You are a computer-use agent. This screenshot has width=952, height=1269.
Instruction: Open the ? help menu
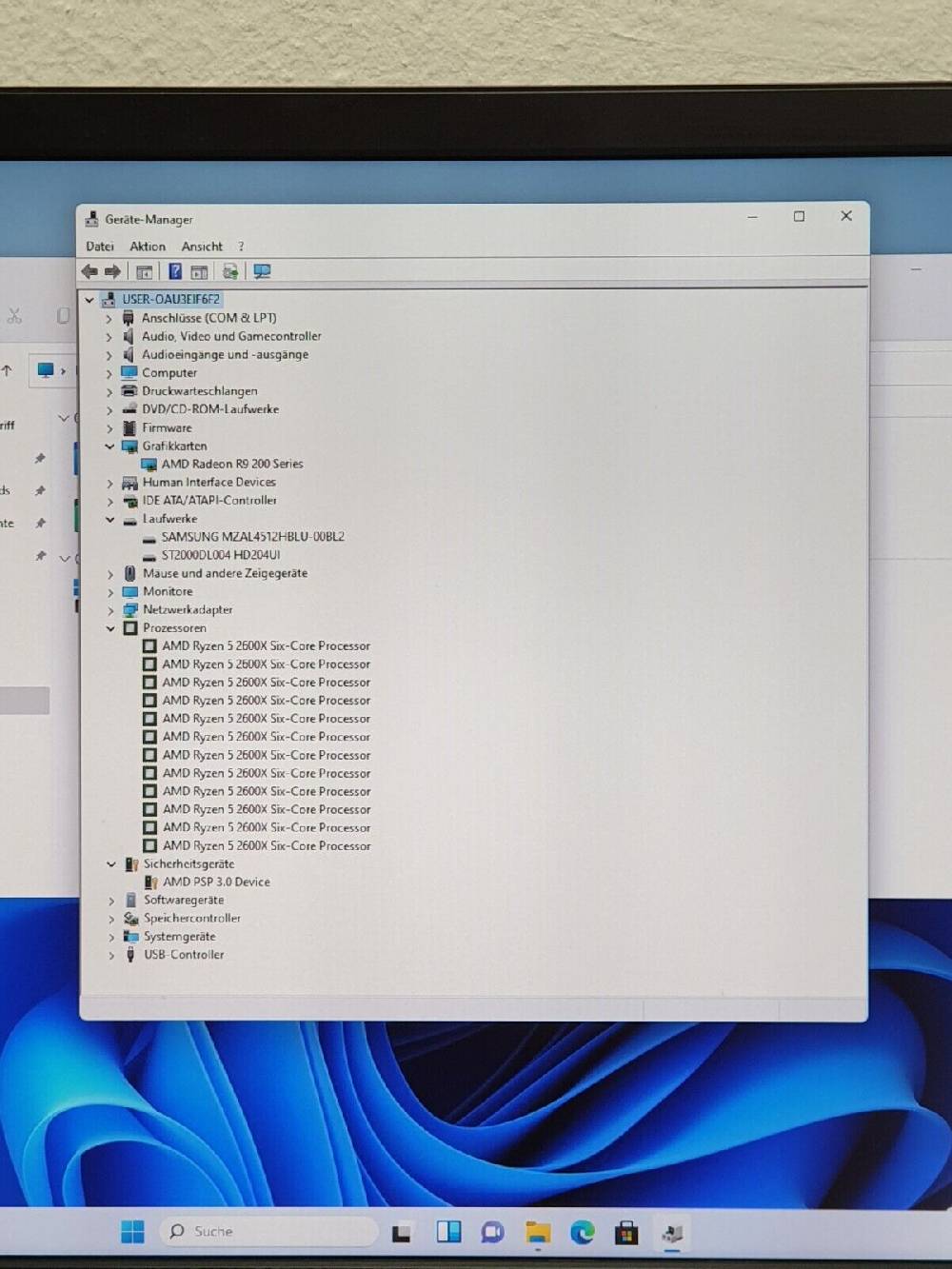click(x=241, y=247)
